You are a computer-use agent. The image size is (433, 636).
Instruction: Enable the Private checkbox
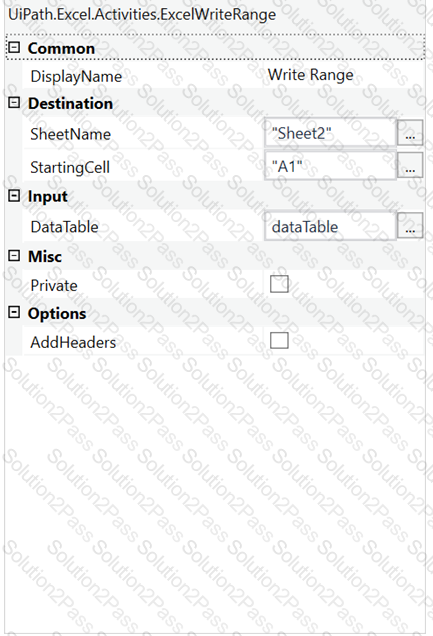[279, 284]
